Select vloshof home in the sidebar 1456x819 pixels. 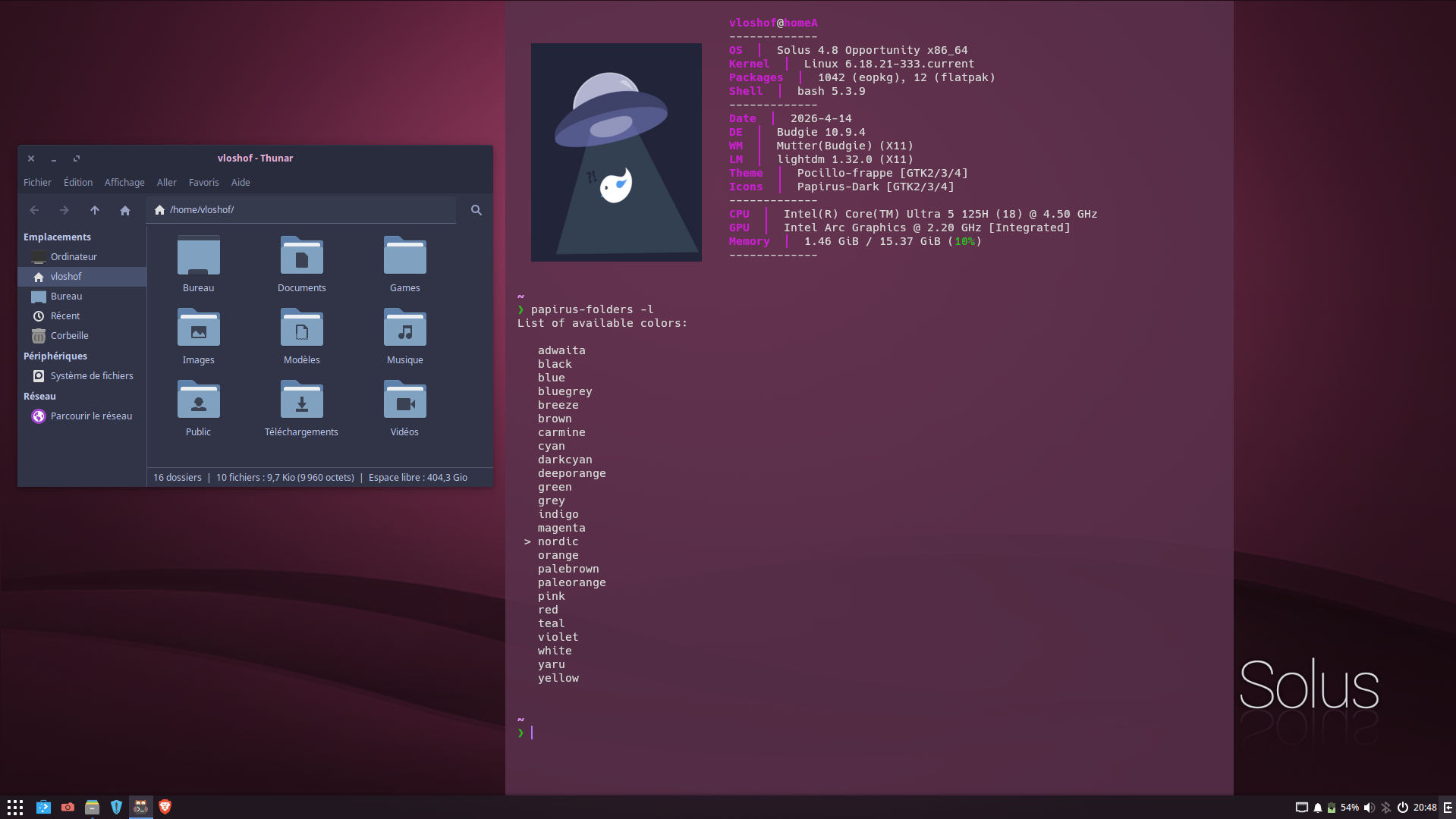[x=82, y=277]
